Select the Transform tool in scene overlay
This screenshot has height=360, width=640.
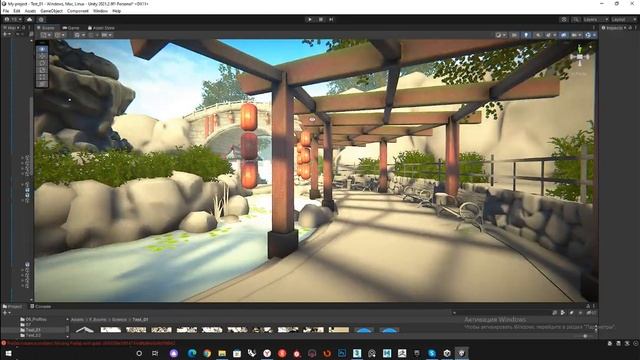pos(42,84)
